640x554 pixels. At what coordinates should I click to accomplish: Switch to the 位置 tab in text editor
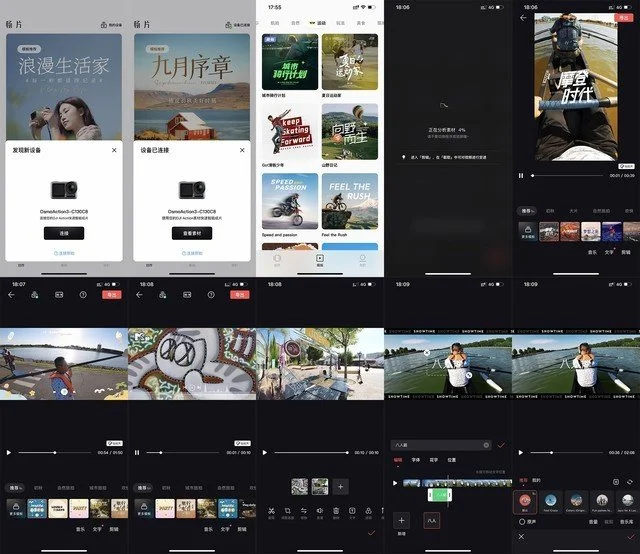451,460
